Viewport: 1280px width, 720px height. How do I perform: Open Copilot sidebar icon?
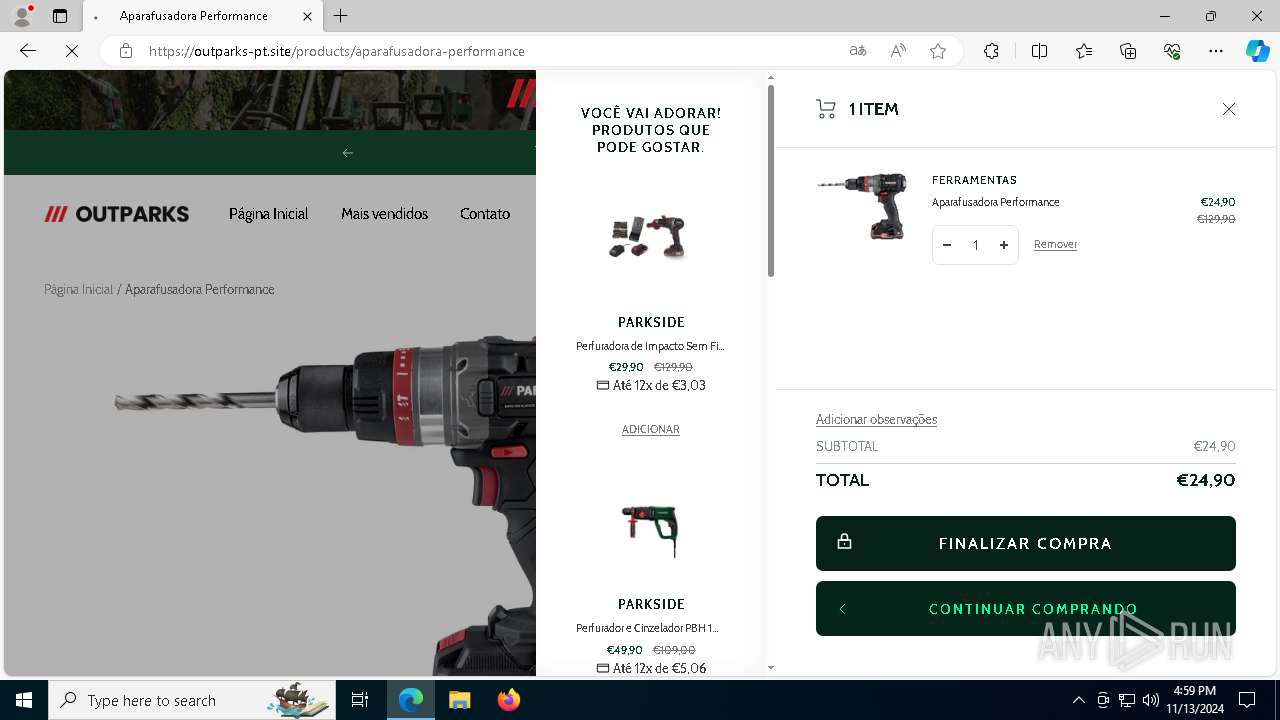(1258, 51)
